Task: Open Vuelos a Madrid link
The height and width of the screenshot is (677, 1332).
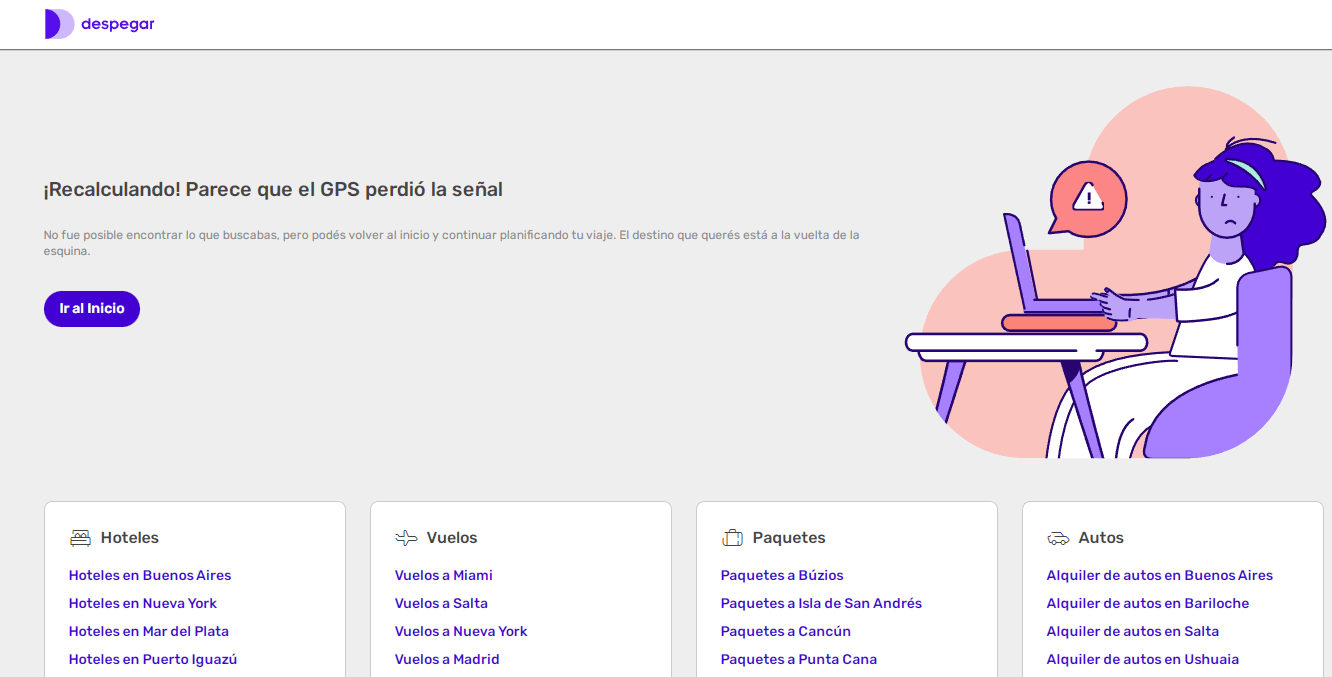Action: (447, 659)
